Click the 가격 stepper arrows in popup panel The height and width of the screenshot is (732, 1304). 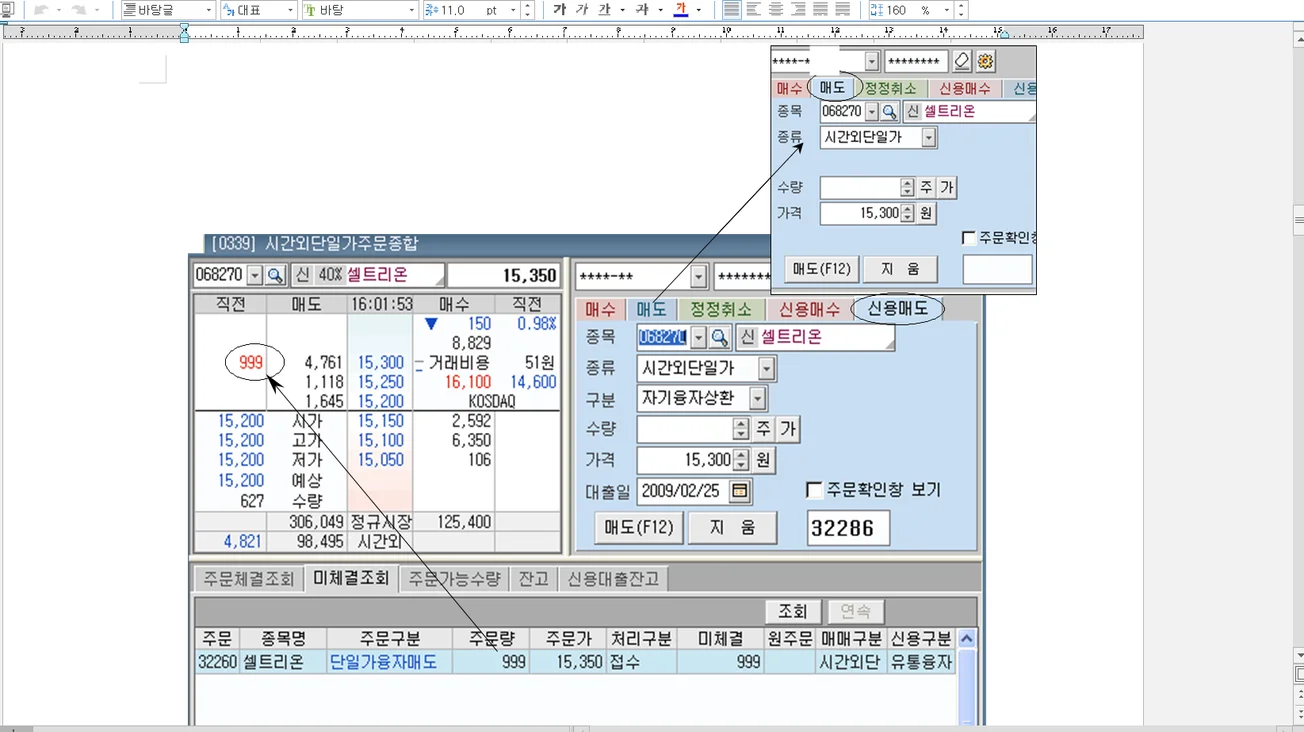pos(908,213)
